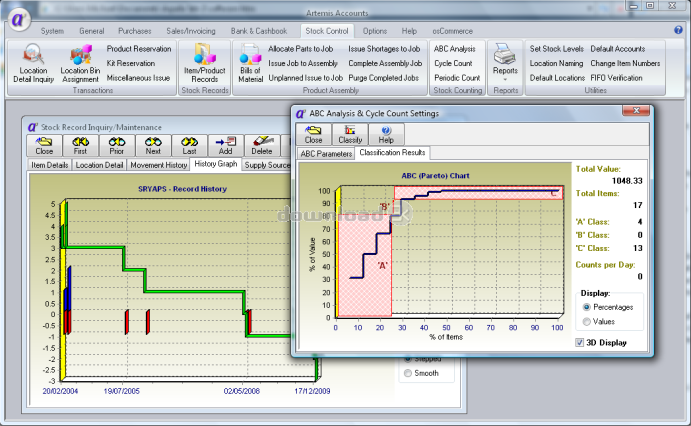Click Product Reservation
The width and height of the screenshot is (691, 426).
click(x=139, y=49)
